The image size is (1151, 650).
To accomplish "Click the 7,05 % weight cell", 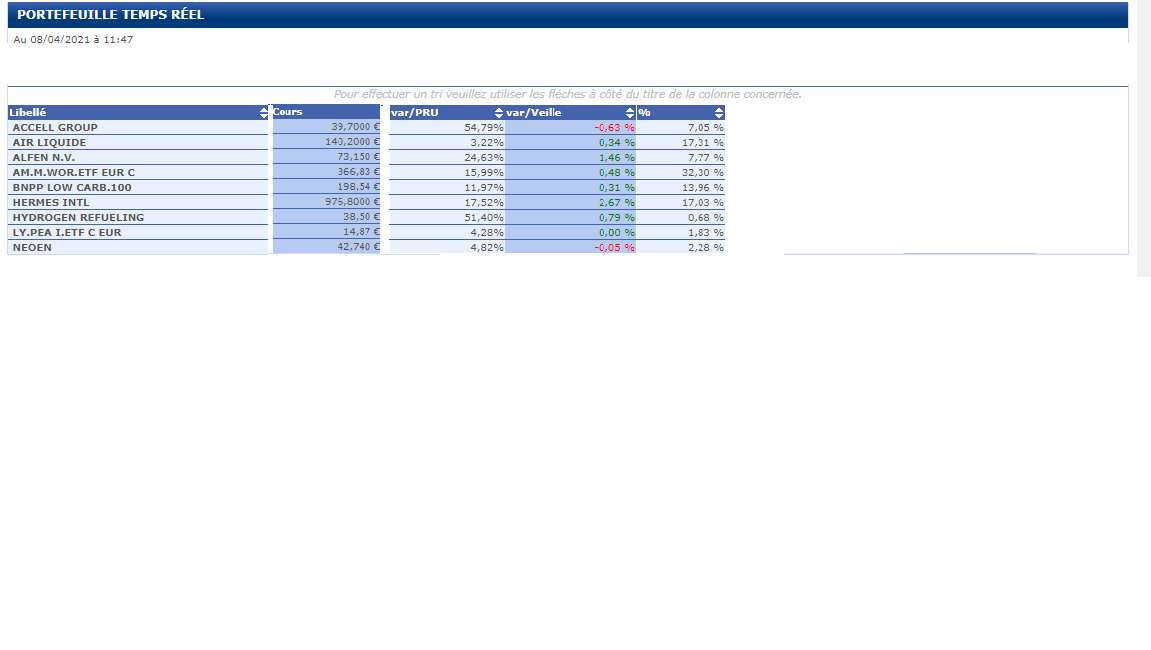I will point(680,127).
